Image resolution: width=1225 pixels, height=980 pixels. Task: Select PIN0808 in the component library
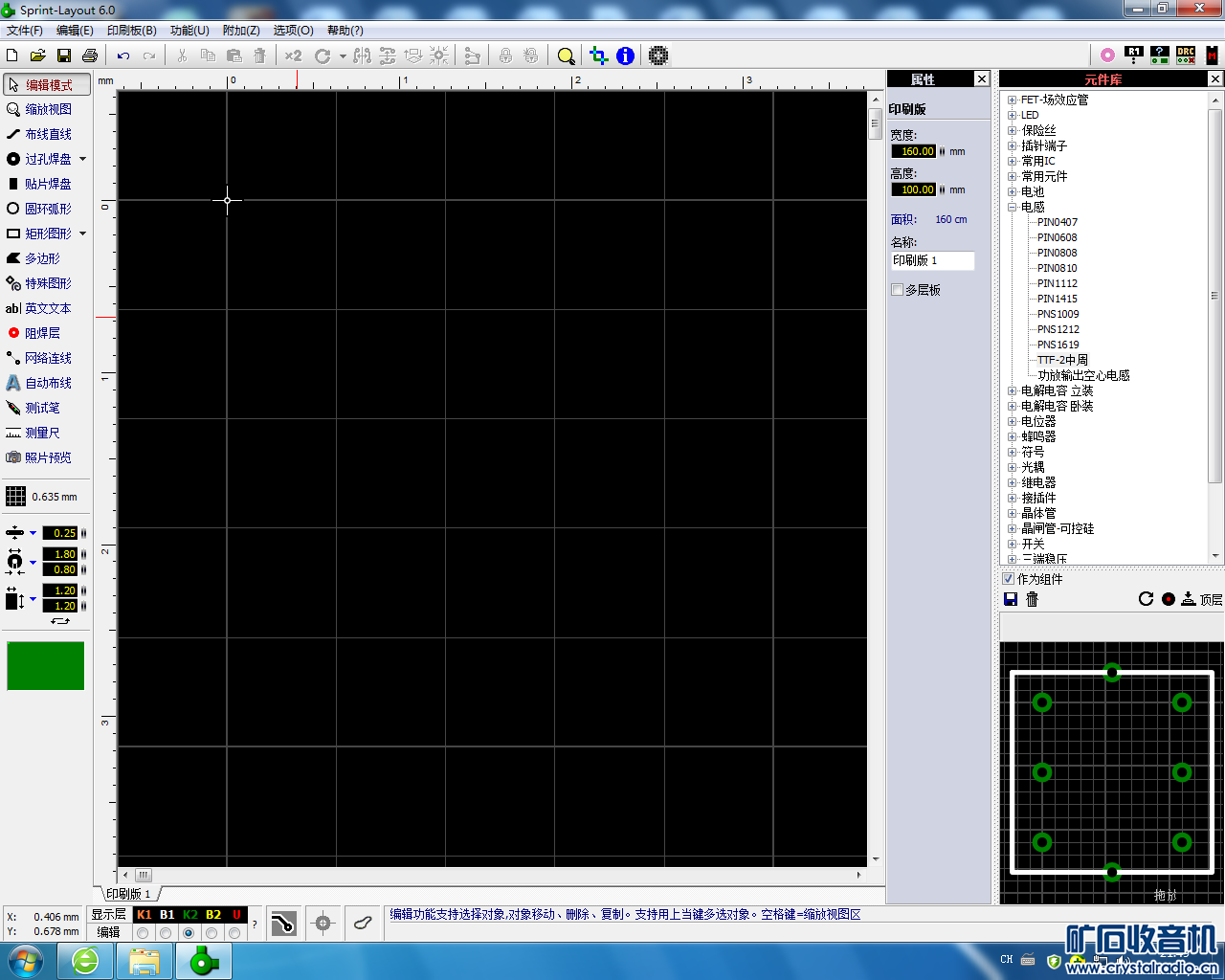coord(1057,253)
